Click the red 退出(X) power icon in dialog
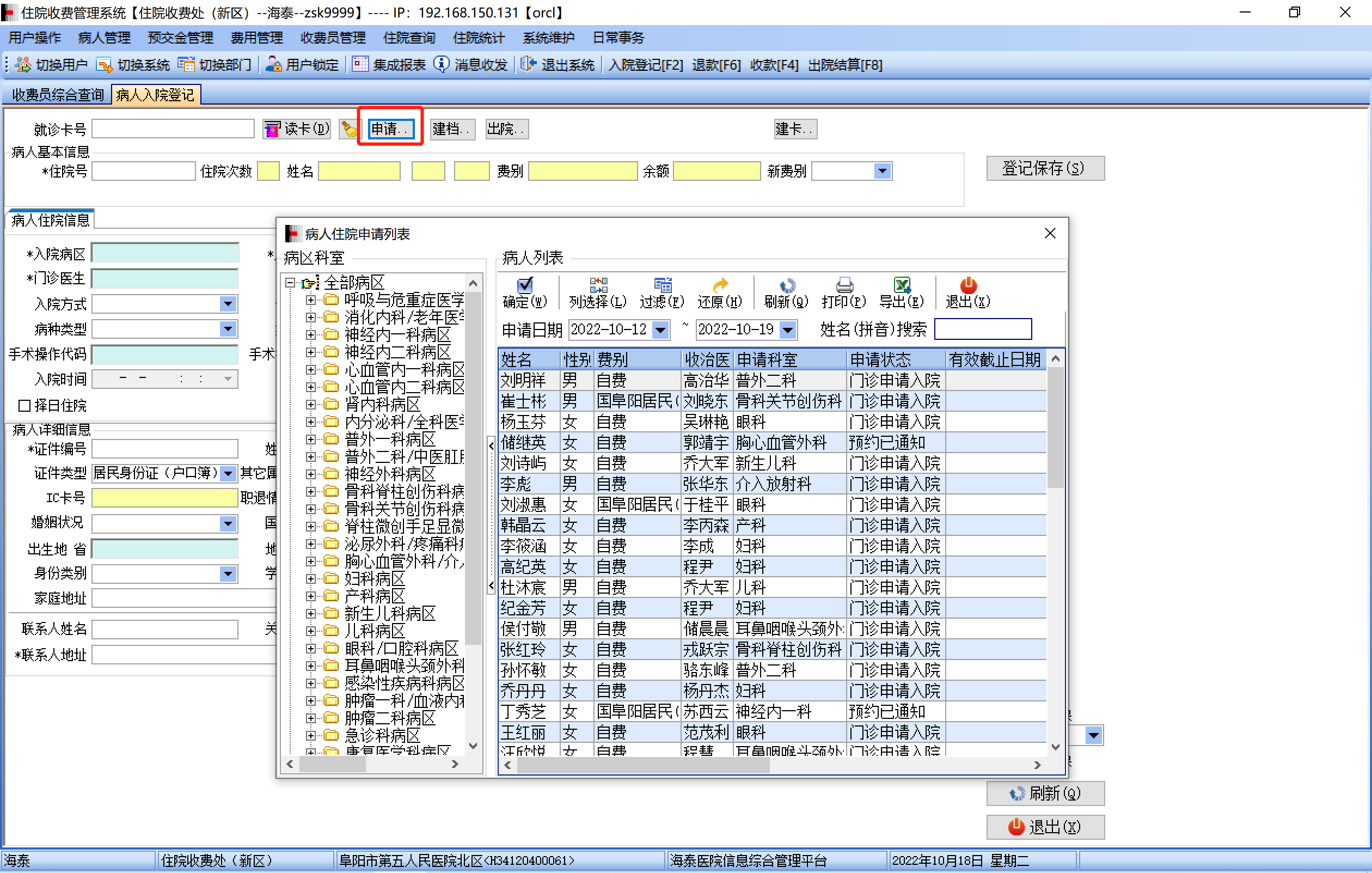Screen dimensions: 1372x873 click(x=968, y=284)
